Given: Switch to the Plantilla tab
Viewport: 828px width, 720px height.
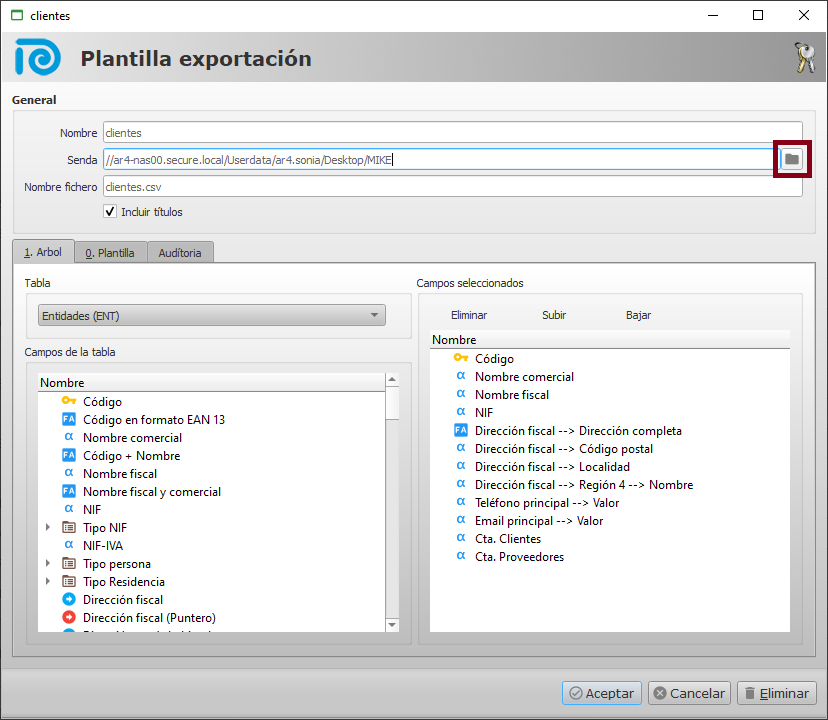Looking at the screenshot, I should (110, 253).
